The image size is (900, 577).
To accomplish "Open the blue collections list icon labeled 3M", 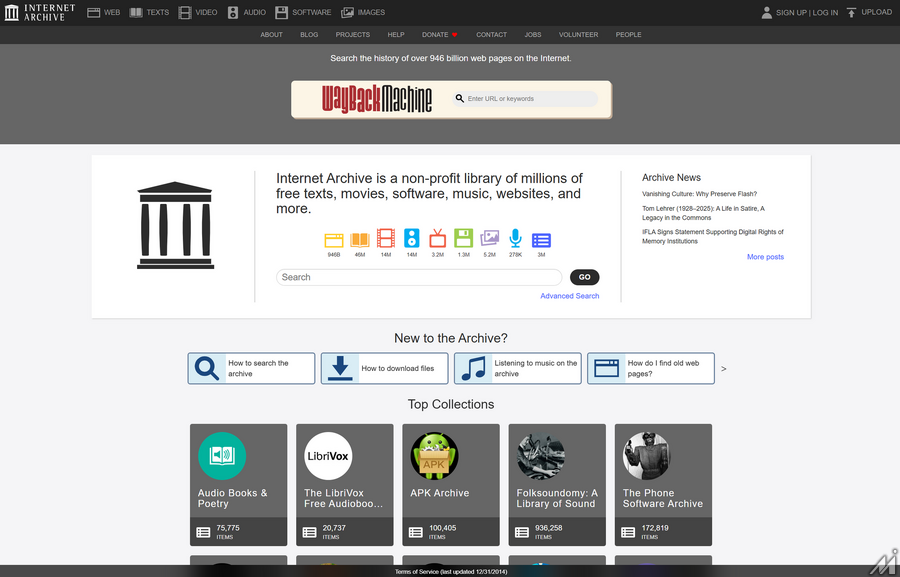I will click(541, 240).
